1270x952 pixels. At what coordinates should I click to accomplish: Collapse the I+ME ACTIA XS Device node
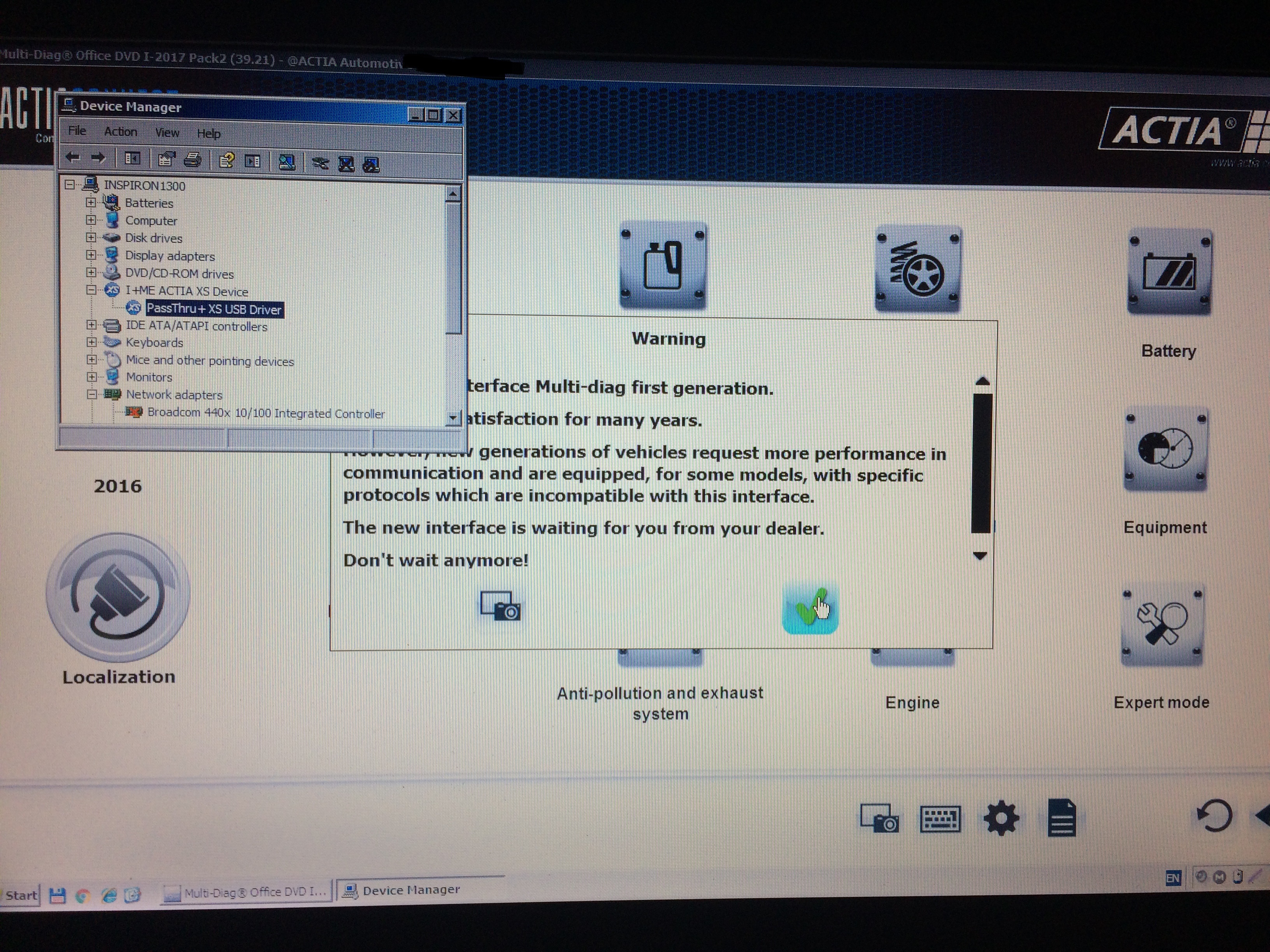91,290
